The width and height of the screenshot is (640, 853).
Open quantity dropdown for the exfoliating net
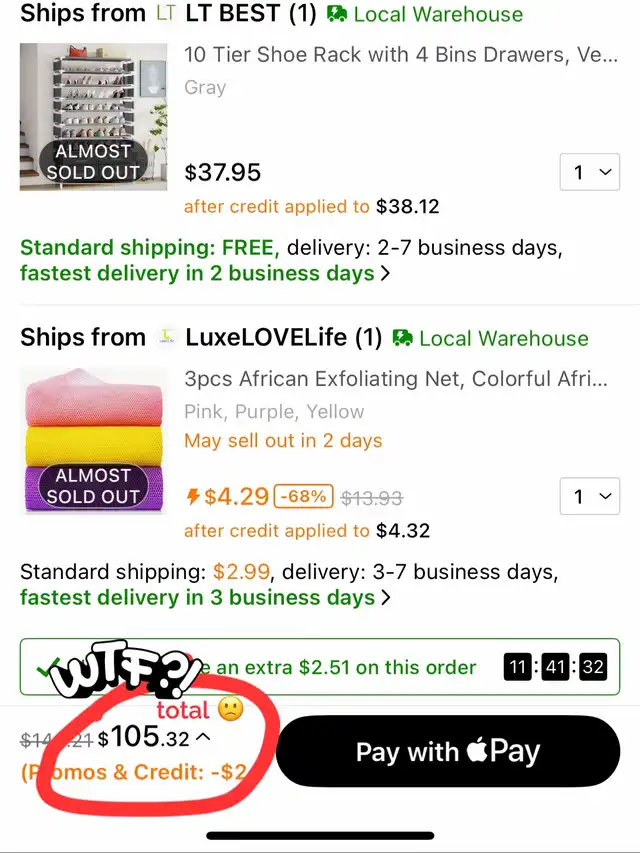[x=590, y=496]
